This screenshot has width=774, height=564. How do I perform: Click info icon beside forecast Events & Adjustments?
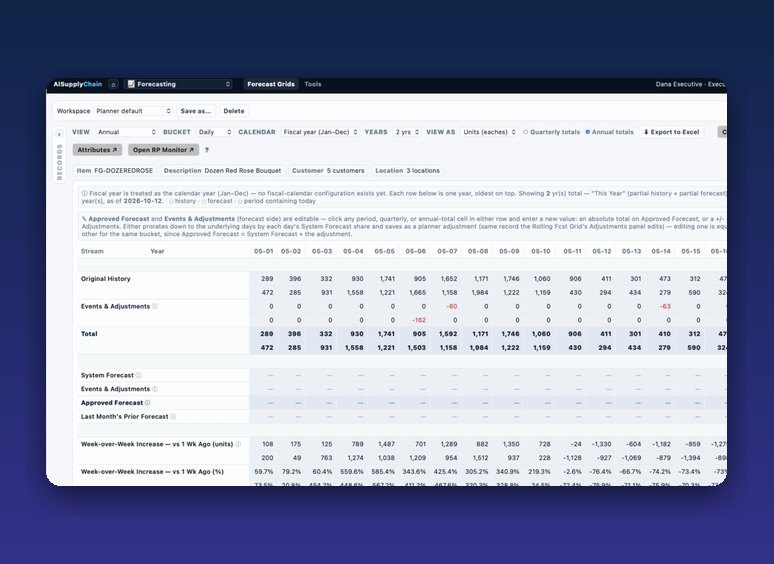155,389
